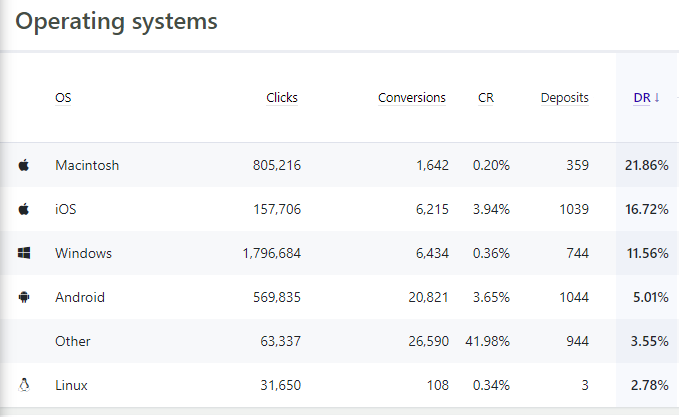Click the DR sort arrow icon
The image size is (679, 417).
pyautogui.click(x=657, y=98)
